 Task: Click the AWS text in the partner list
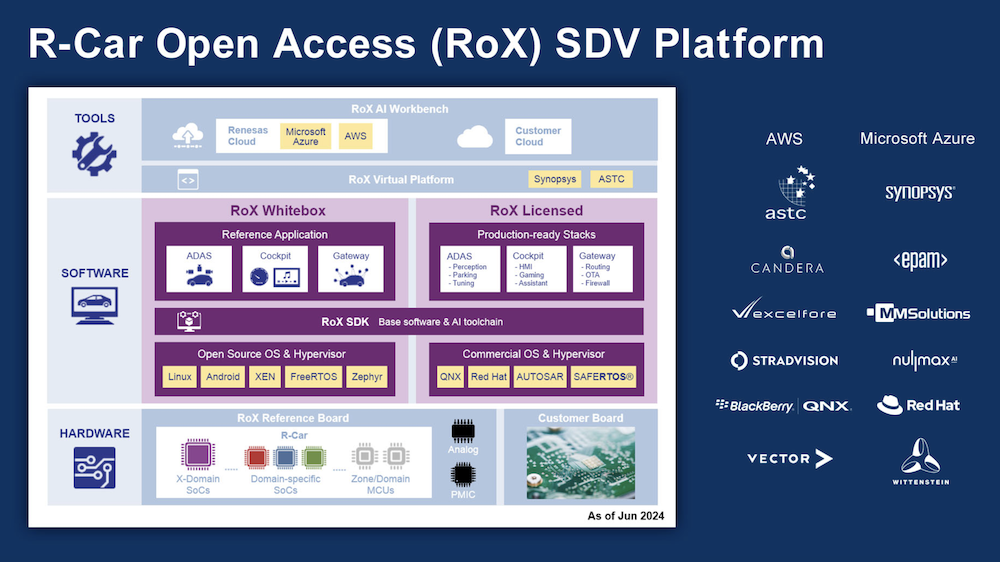784,139
